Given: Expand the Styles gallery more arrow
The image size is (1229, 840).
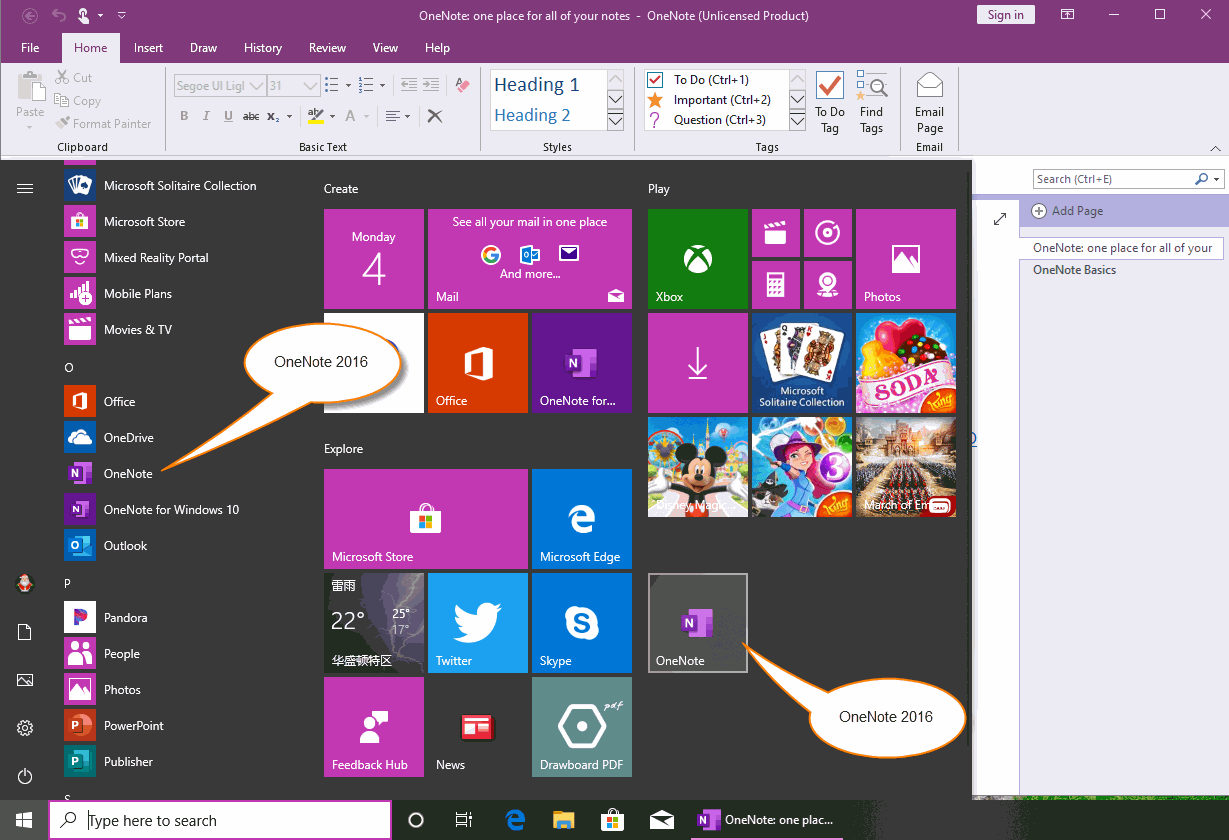Looking at the screenshot, I should click(x=616, y=121).
